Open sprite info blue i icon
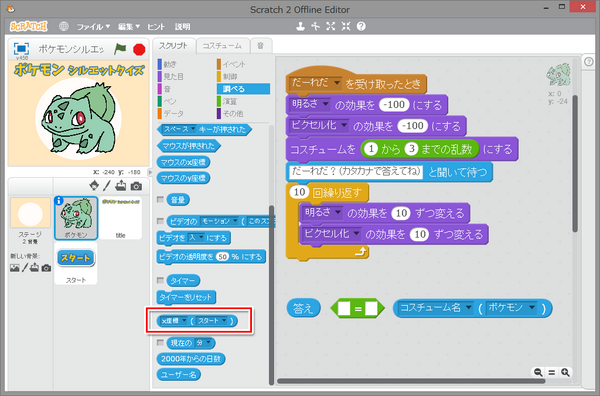This screenshot has height=396, width=600. click(x=59, y=201)
